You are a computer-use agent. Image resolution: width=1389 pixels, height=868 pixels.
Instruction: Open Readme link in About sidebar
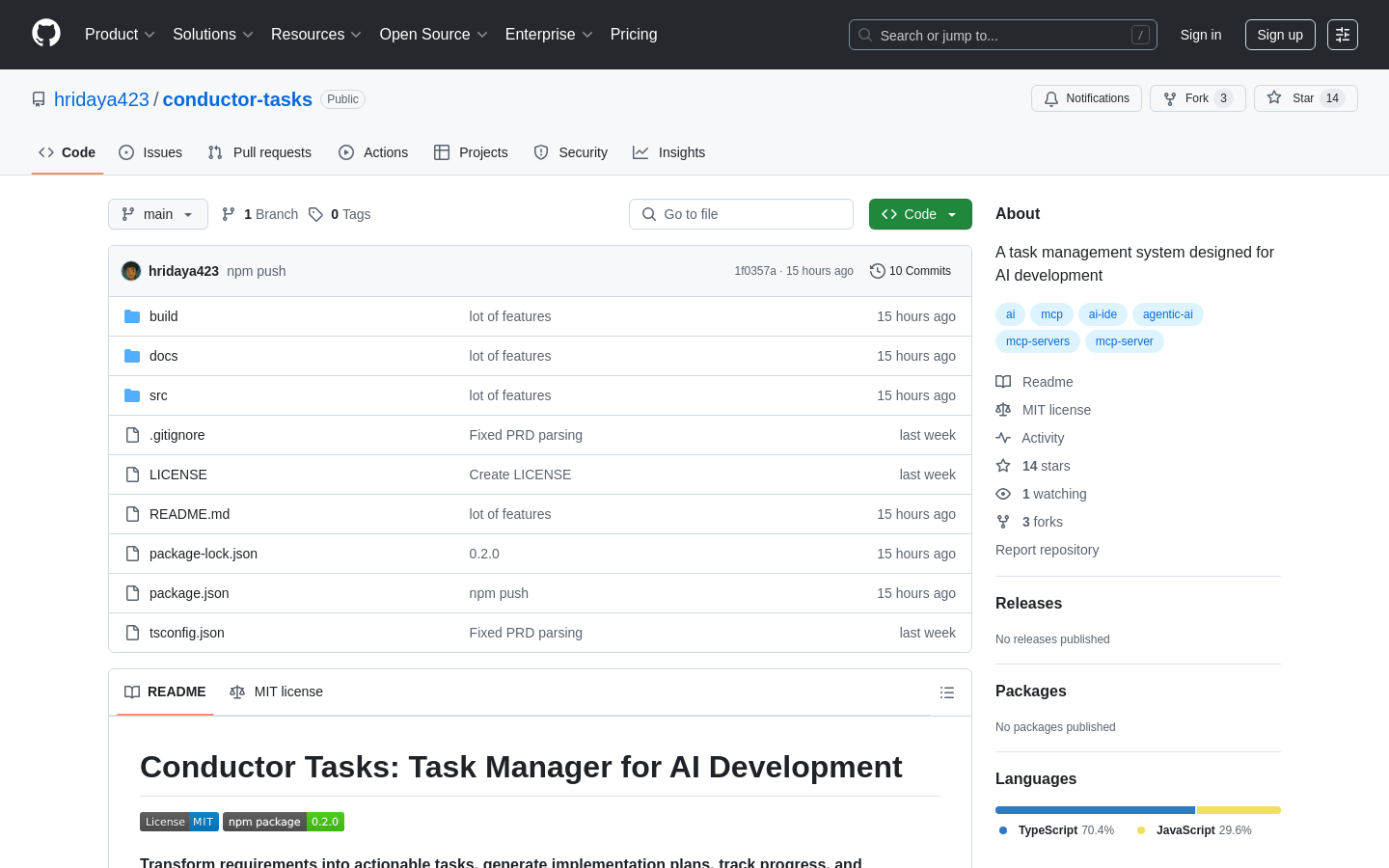point(1034,382)
